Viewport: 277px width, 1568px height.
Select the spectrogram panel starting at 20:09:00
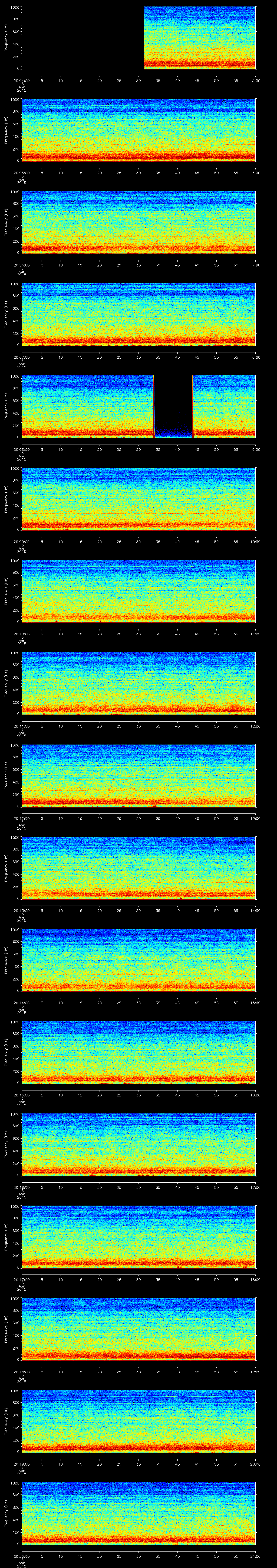click(x=139, y=499)
